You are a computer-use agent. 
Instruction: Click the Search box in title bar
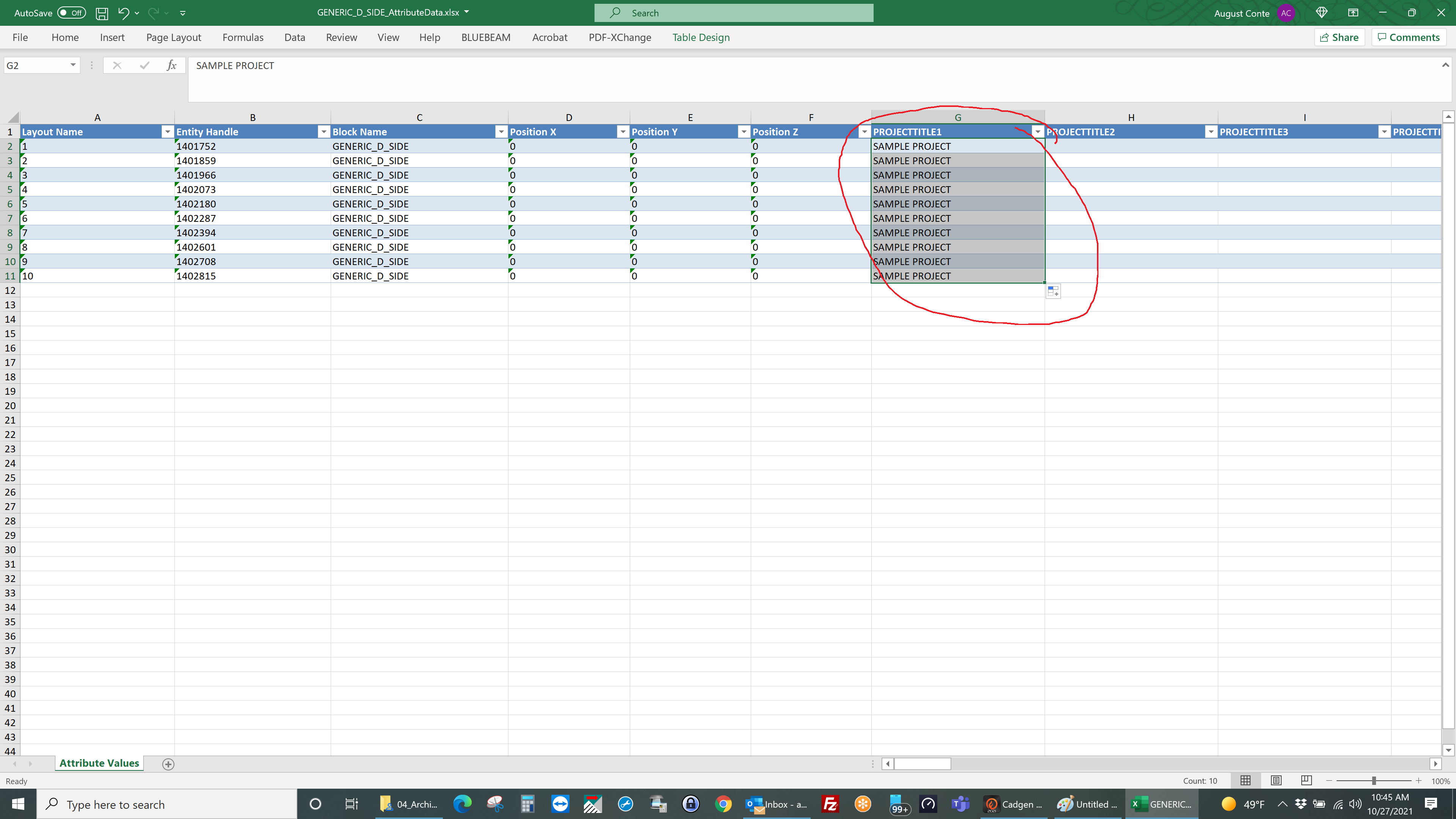pos(734,13)
